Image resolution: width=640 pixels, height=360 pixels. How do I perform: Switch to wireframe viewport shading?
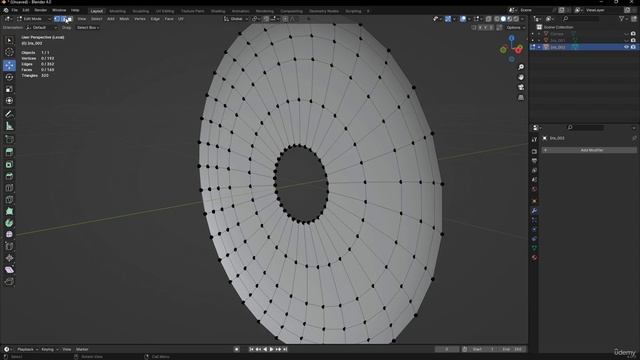(x=497, y=19)
